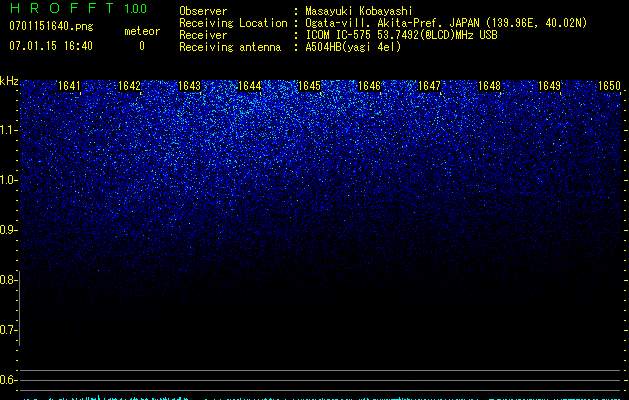Click the 1647 time marker
The height and width of the screenshot is (400, 629).
point(430,86)
